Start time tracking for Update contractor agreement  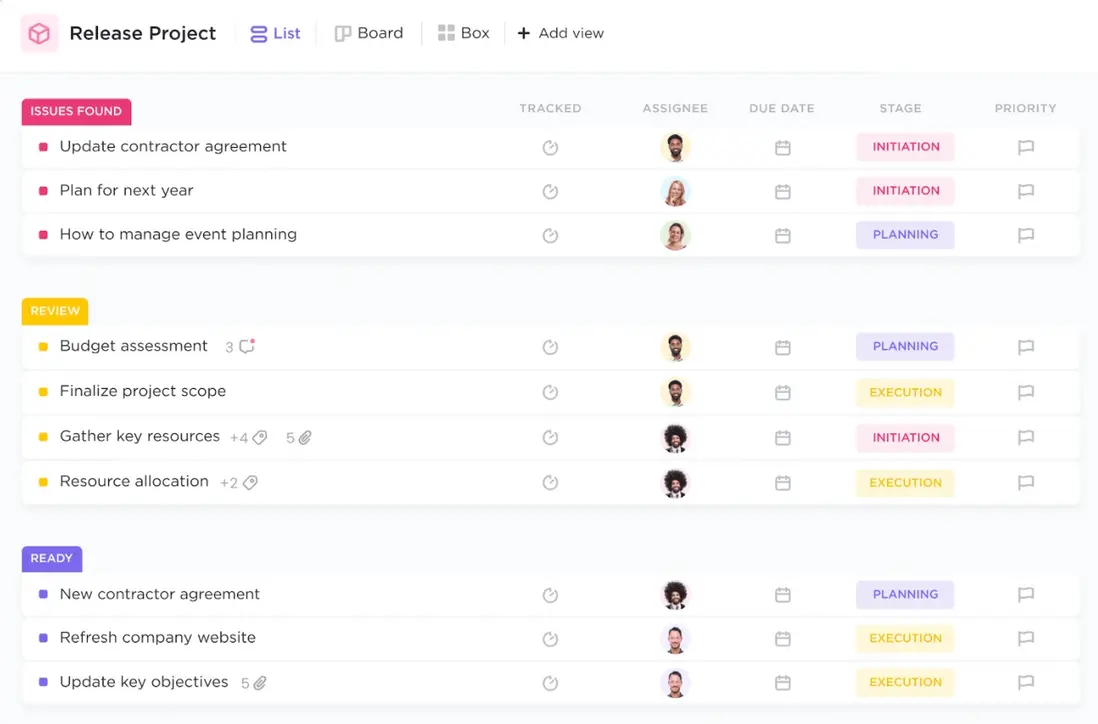click(x=550, y=148)
